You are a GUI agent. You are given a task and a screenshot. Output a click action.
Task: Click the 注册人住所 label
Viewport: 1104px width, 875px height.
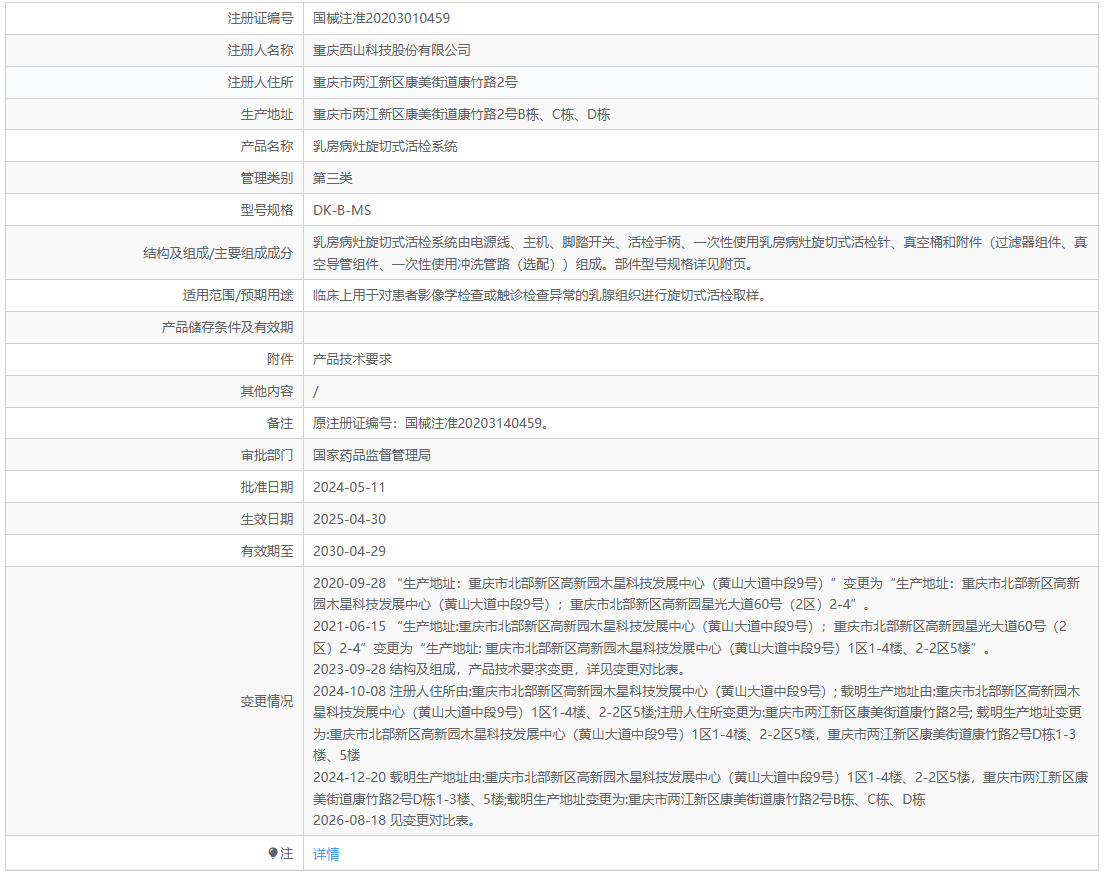[260, 82]
